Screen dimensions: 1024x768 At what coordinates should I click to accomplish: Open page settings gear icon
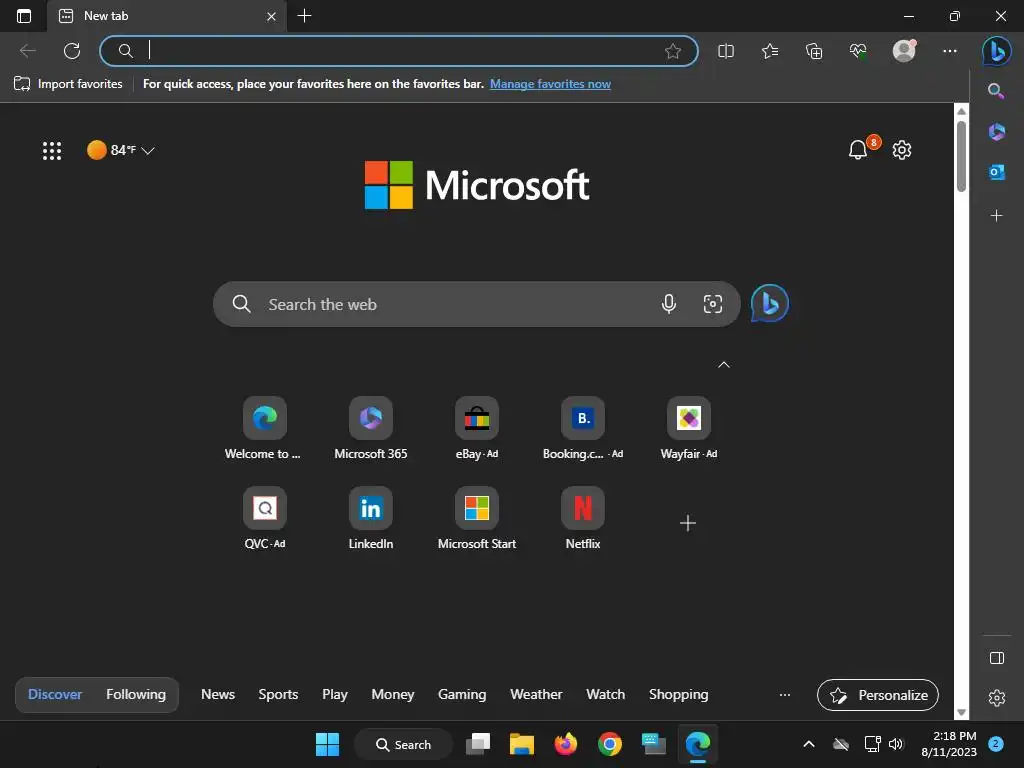(902, 150)
